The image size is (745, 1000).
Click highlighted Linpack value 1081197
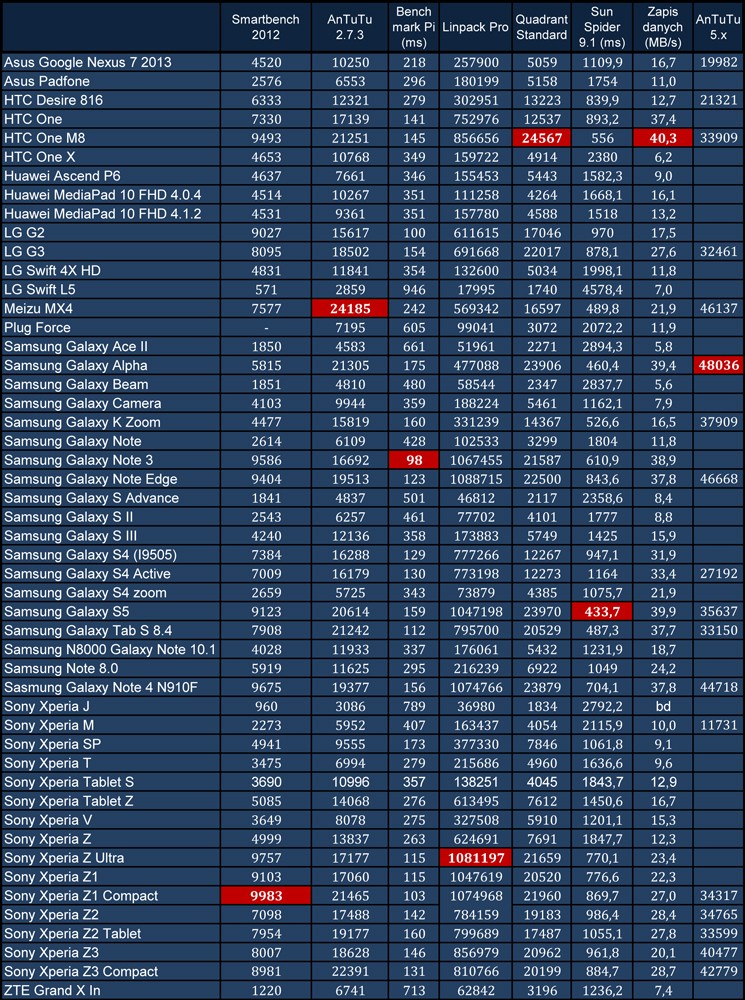point(475,858)
